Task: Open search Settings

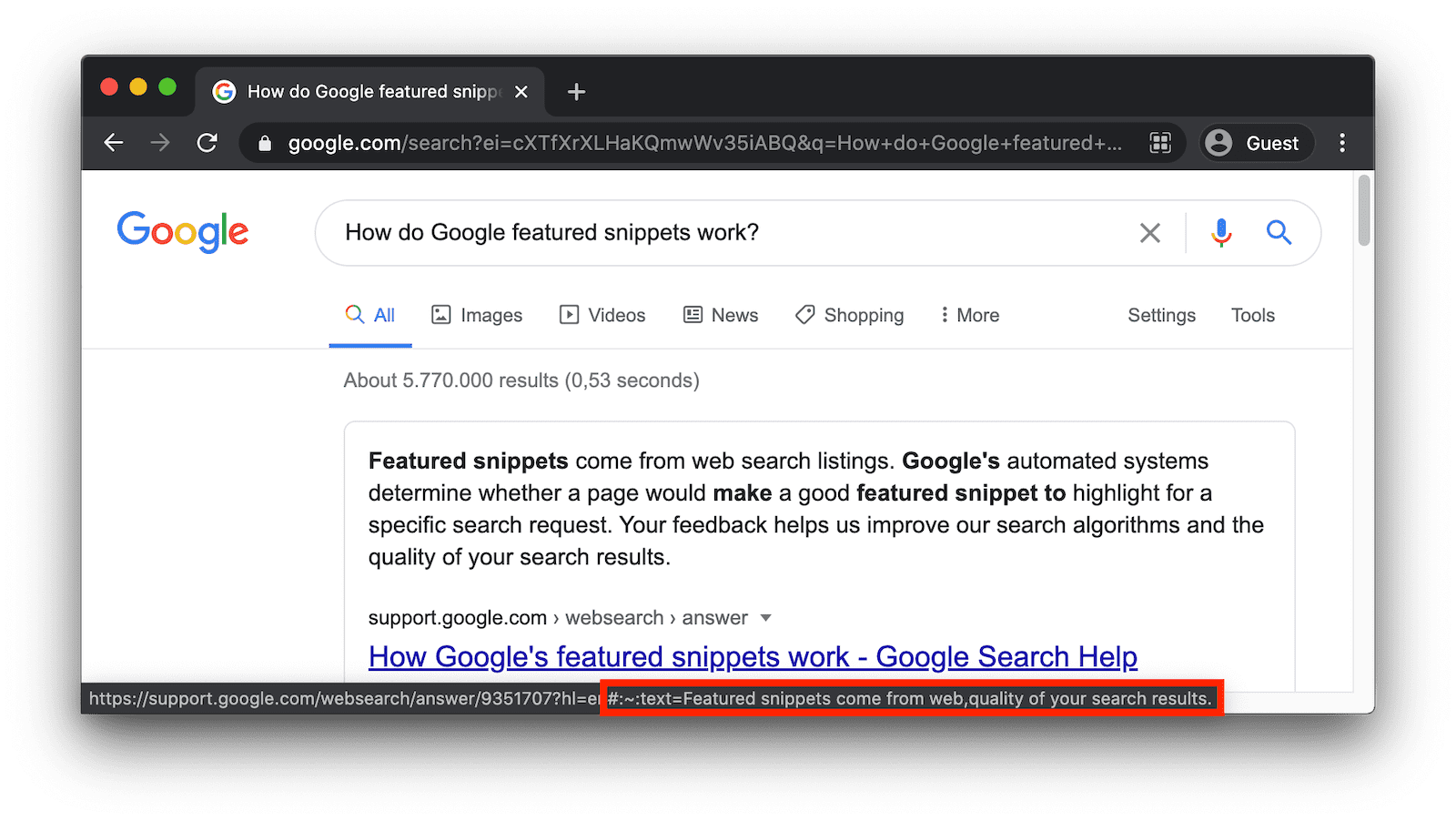Action: [x=1161, y=315]
